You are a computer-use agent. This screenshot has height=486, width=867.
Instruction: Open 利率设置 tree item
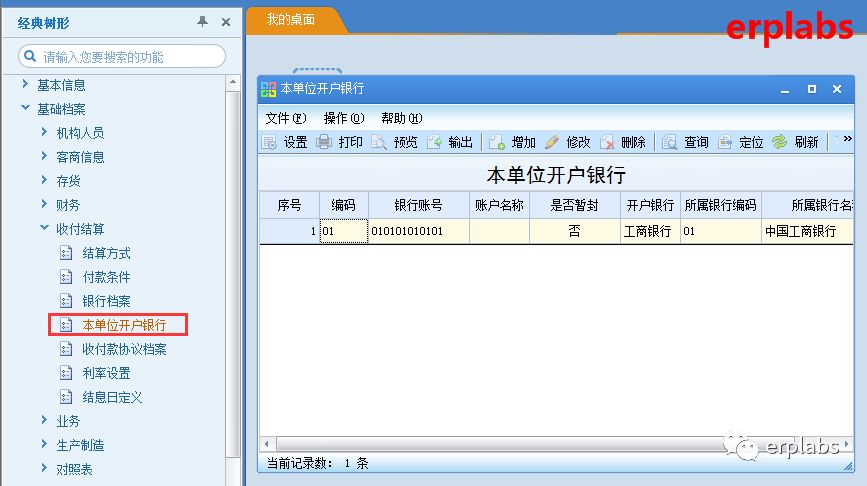106,373
